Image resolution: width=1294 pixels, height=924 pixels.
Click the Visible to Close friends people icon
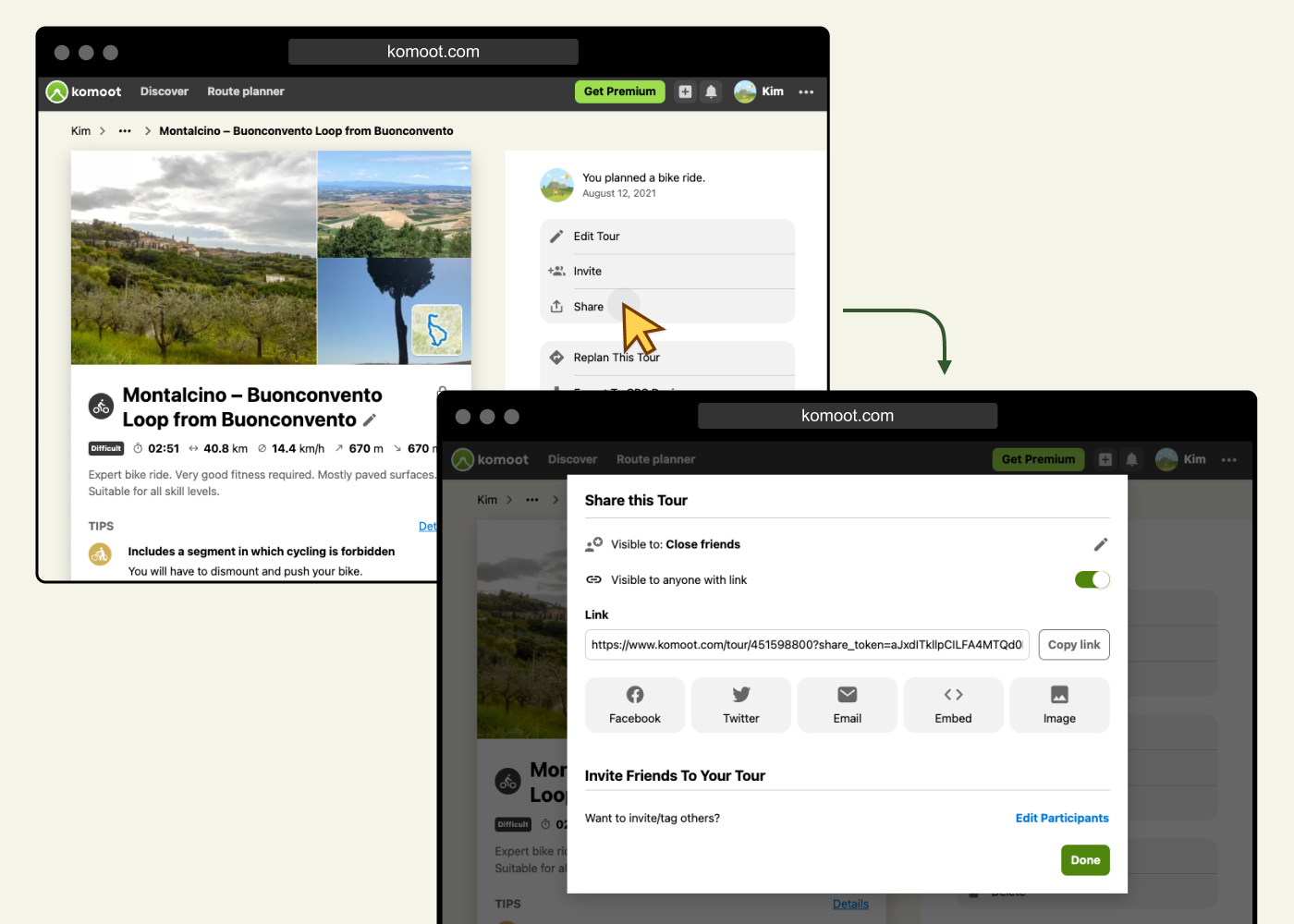594,544
